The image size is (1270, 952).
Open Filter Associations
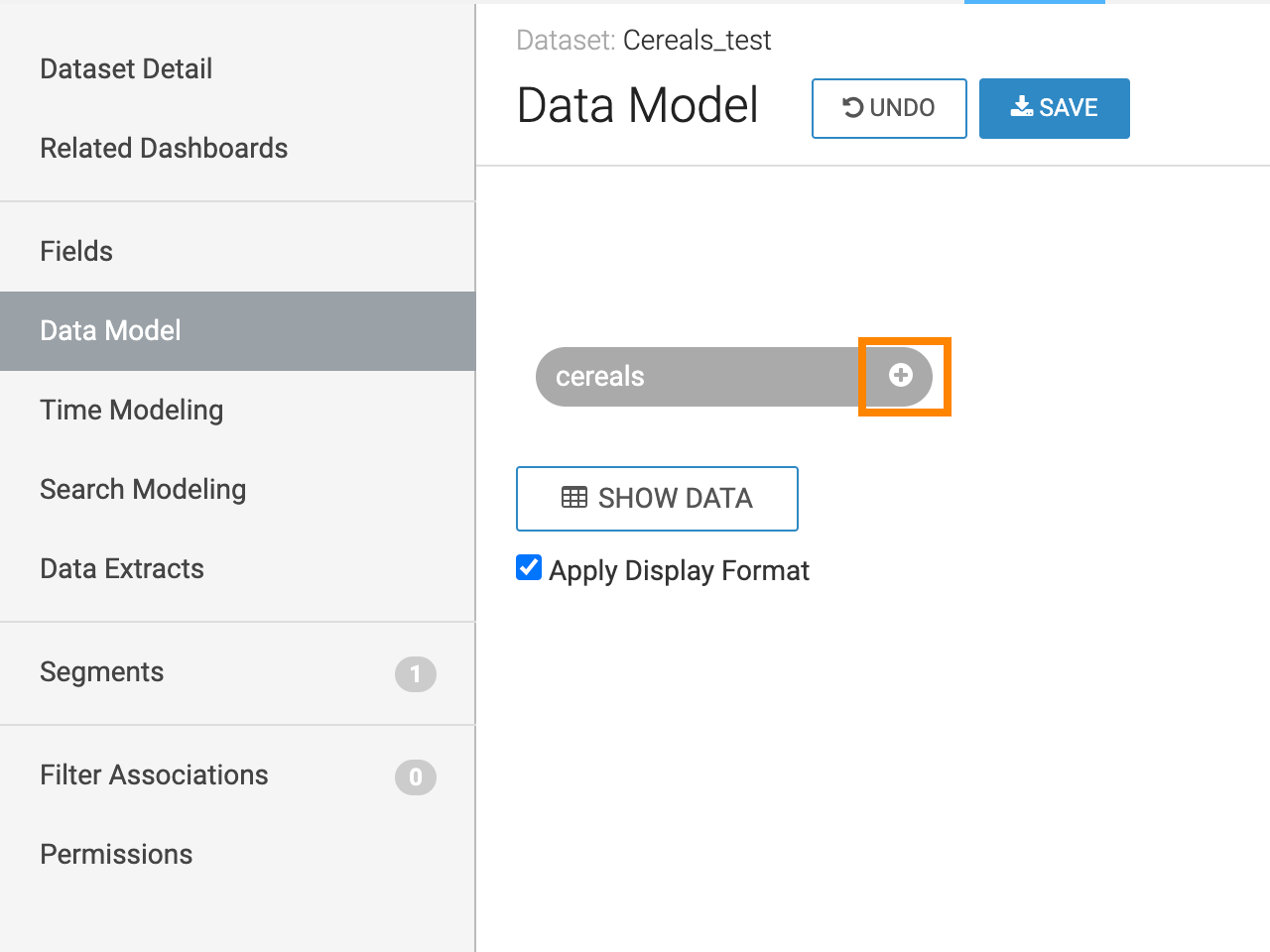[x=154, y=774]
